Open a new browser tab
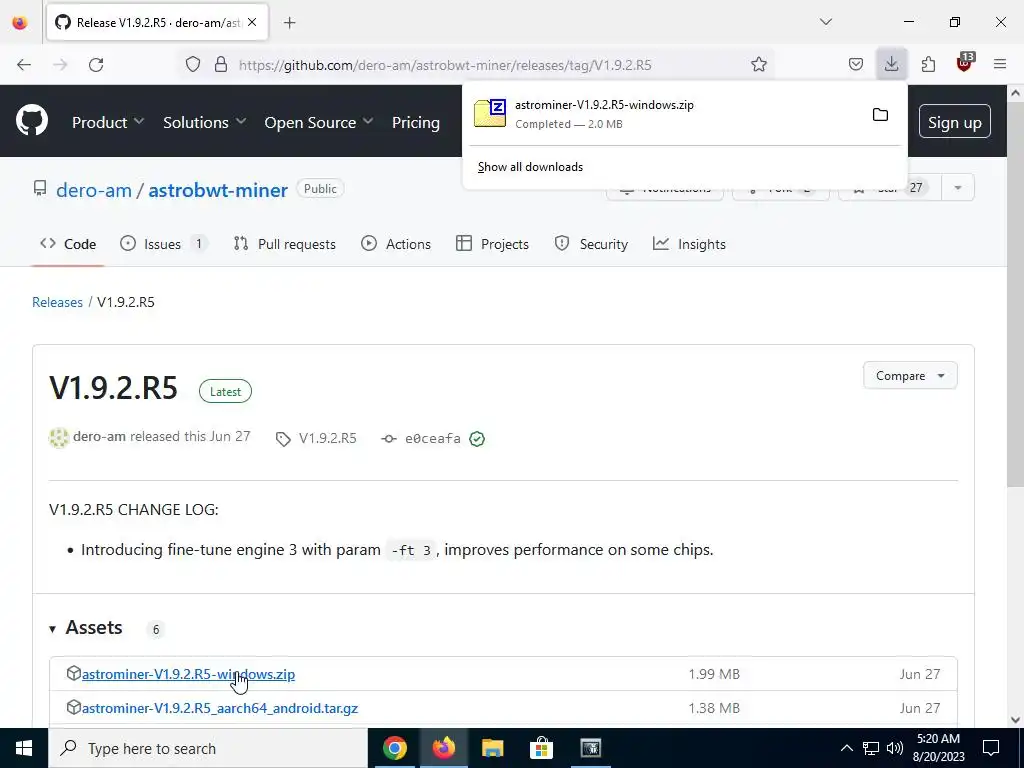 coord(290,23)
